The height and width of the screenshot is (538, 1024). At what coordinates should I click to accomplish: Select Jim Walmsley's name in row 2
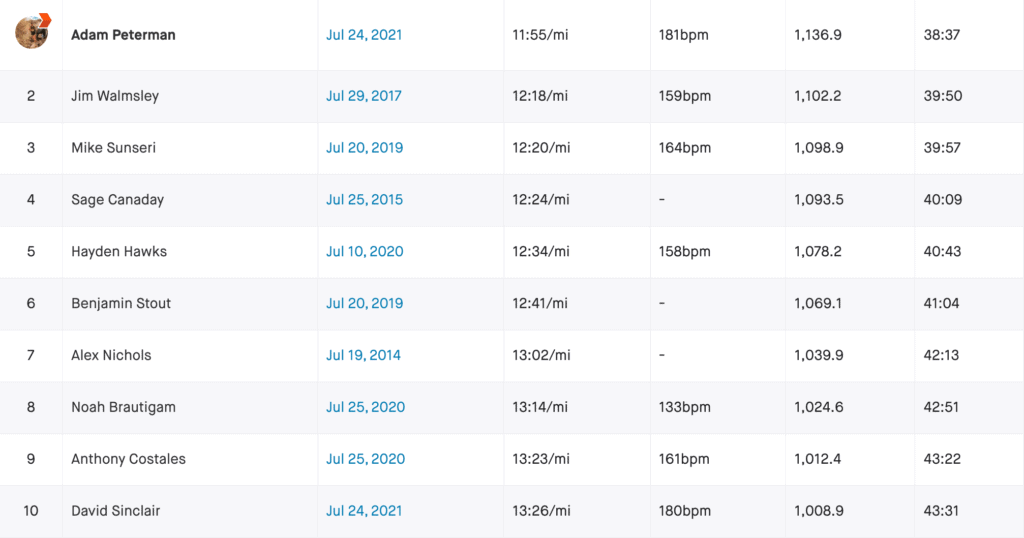pos(115,96)
